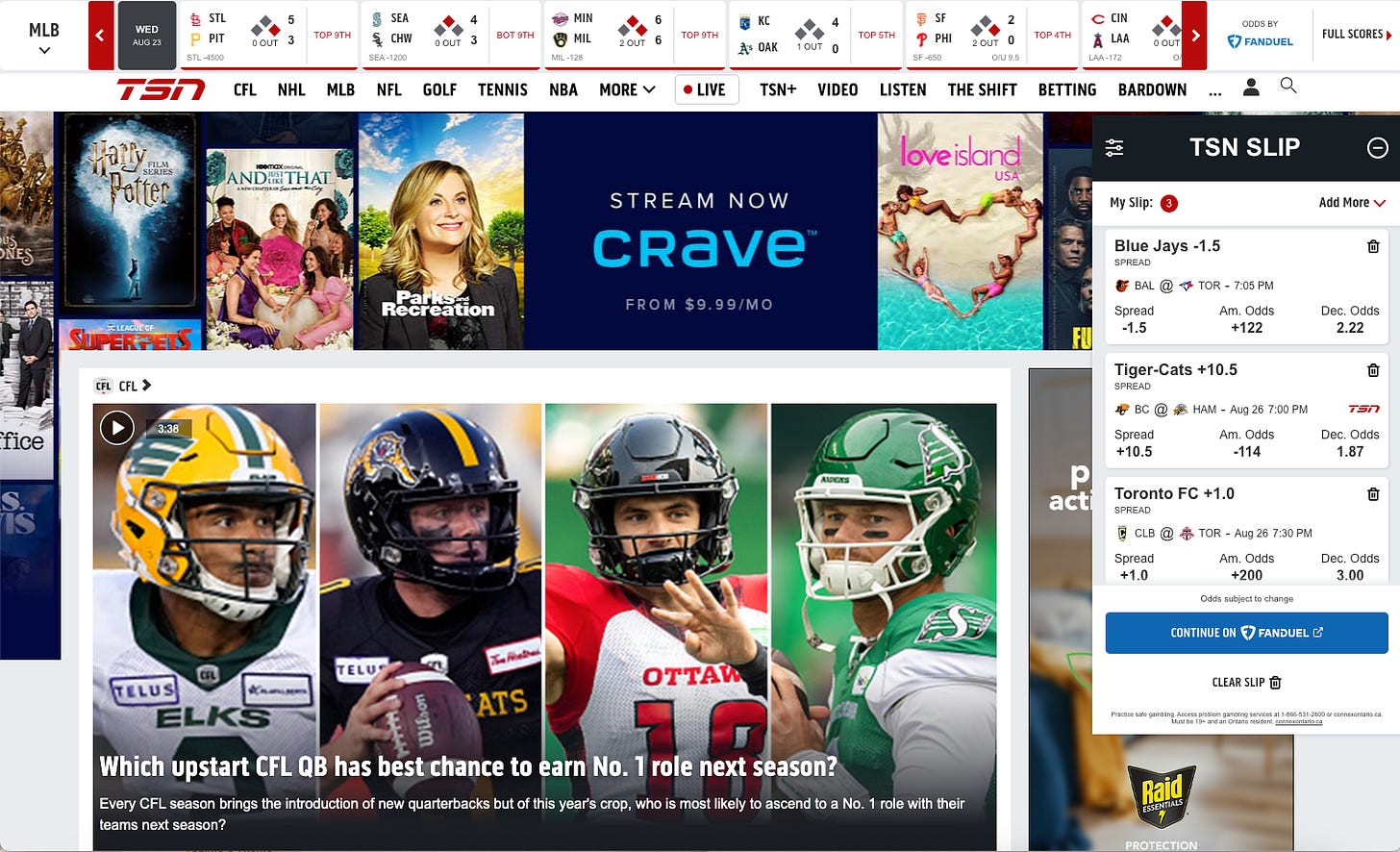Open the upstart CFL QB headline

[468, 766]
